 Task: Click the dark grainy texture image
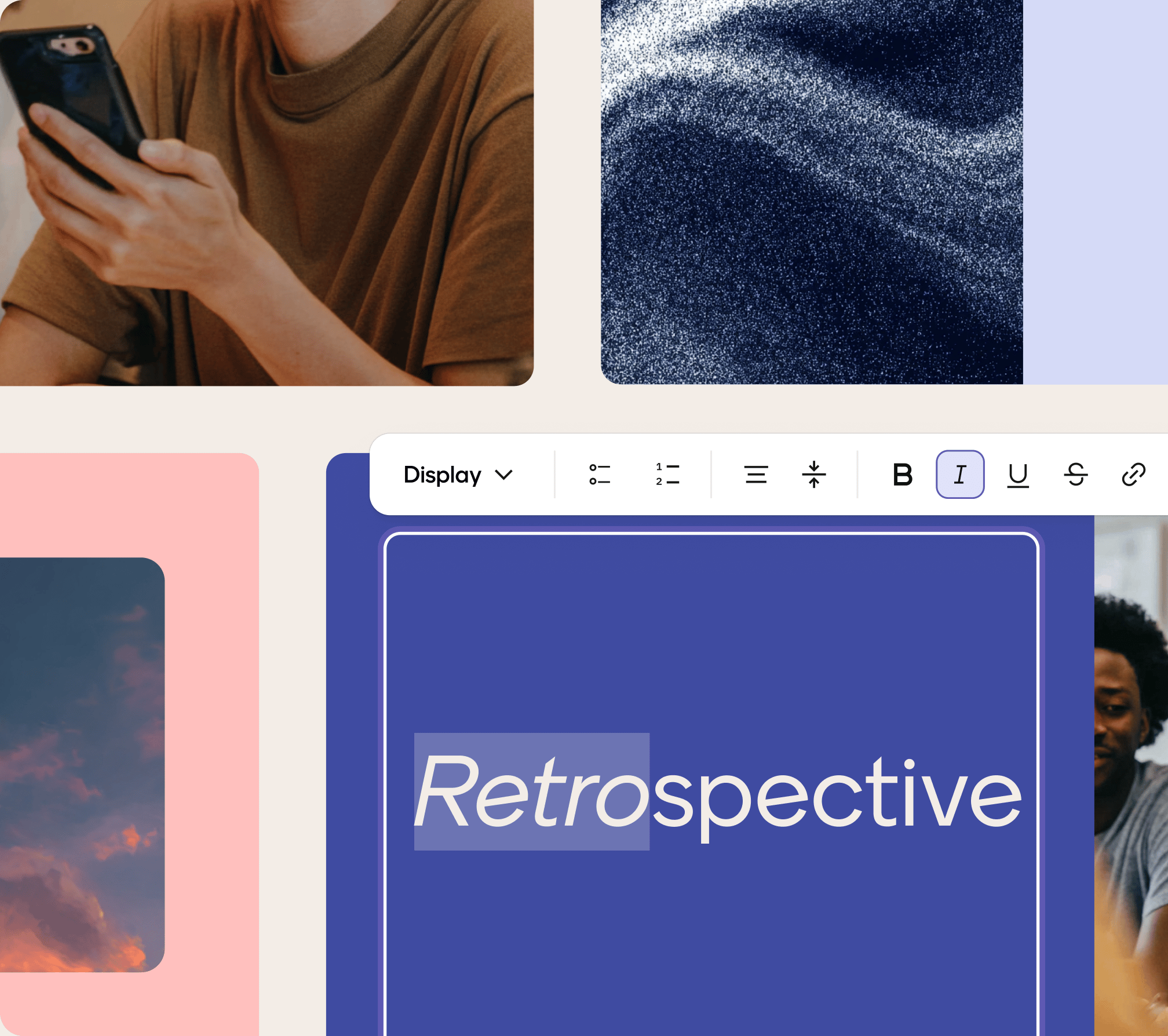coord(811,191)
